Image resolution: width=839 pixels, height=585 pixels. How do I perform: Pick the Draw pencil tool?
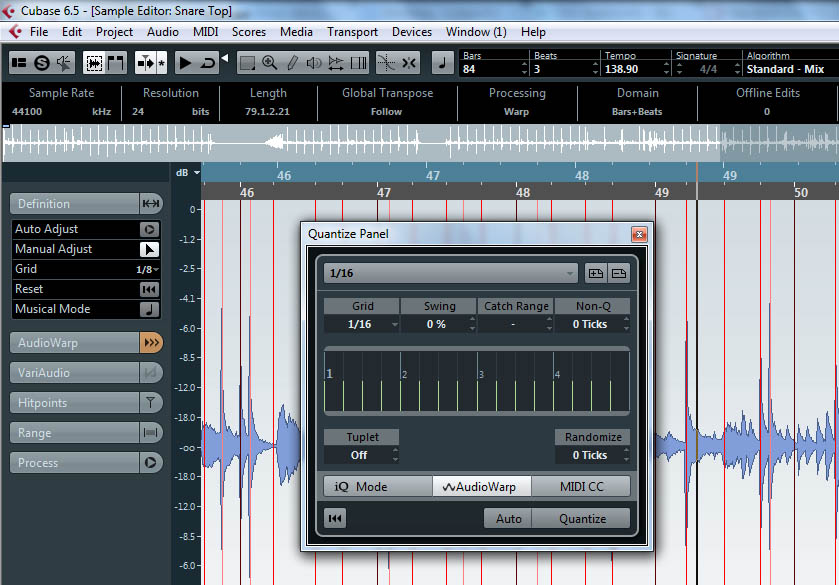tap(292, 63)
